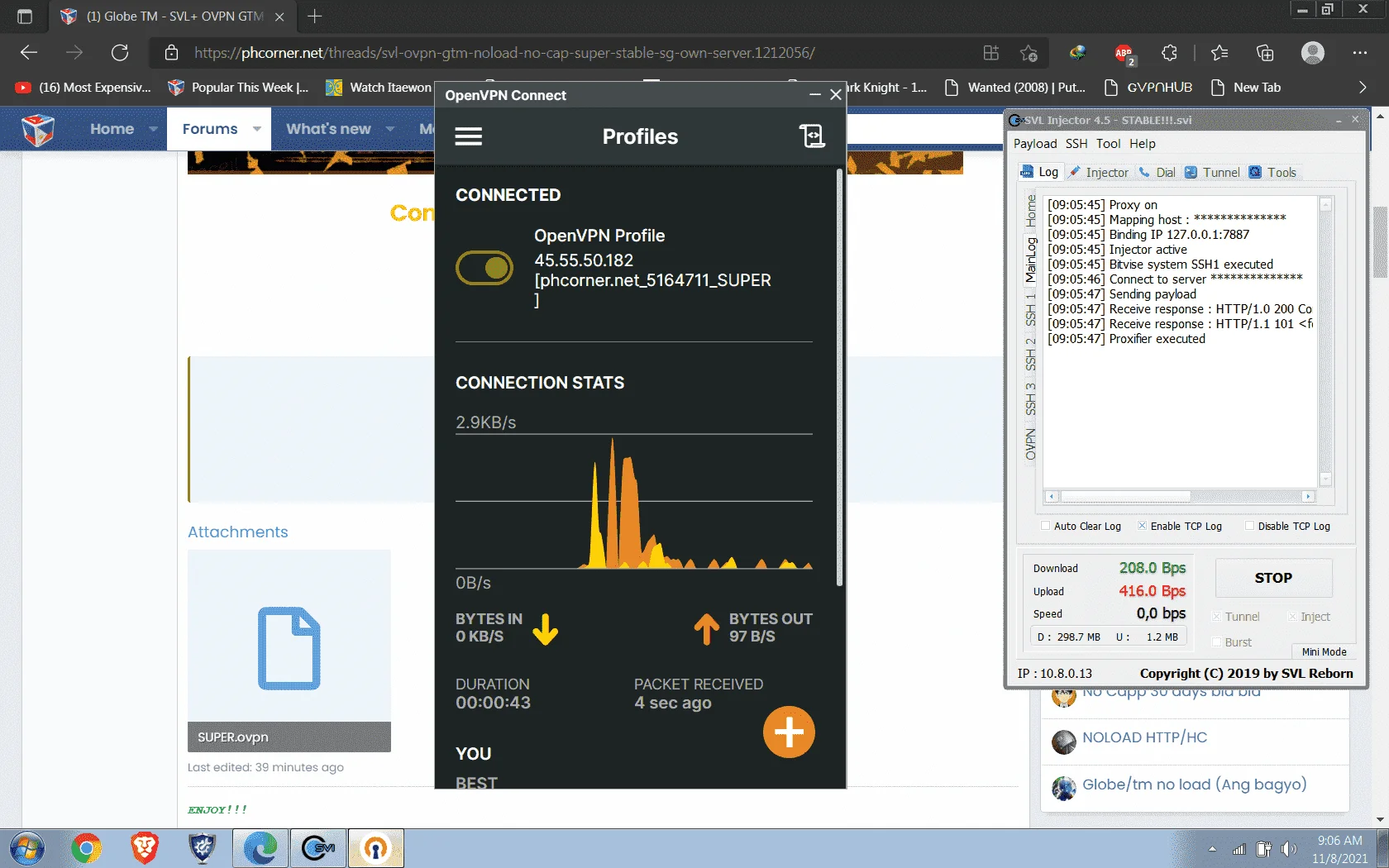This screenshot has width=1389, height=868.
Task: Open the favorites list icon
Action: pos(1220,53)
